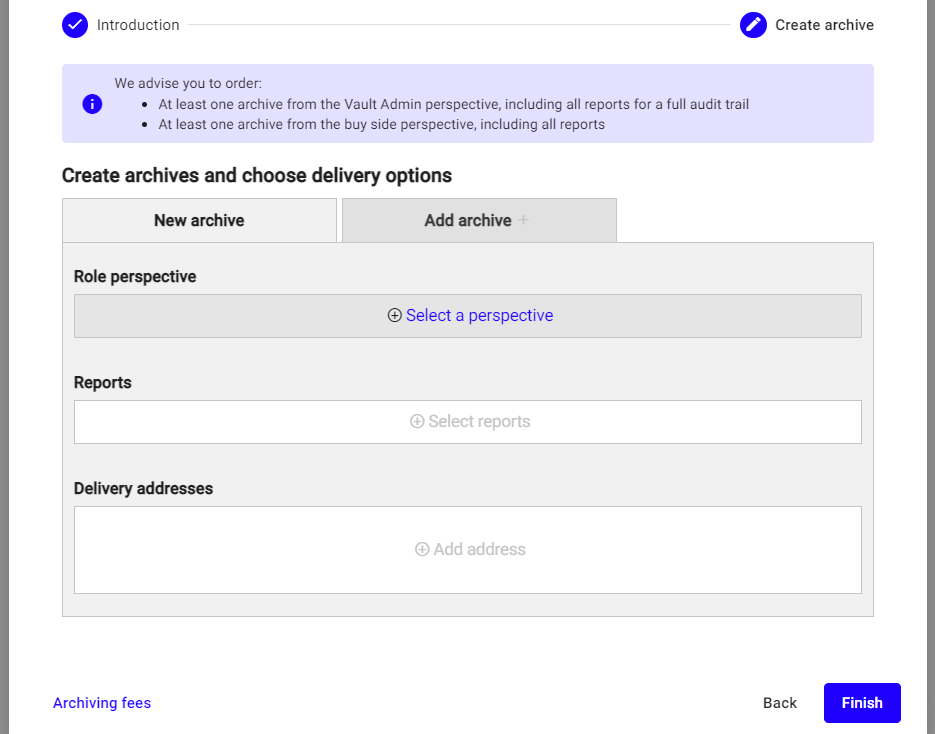Switch to the New archive tab

tap(199, 220)
